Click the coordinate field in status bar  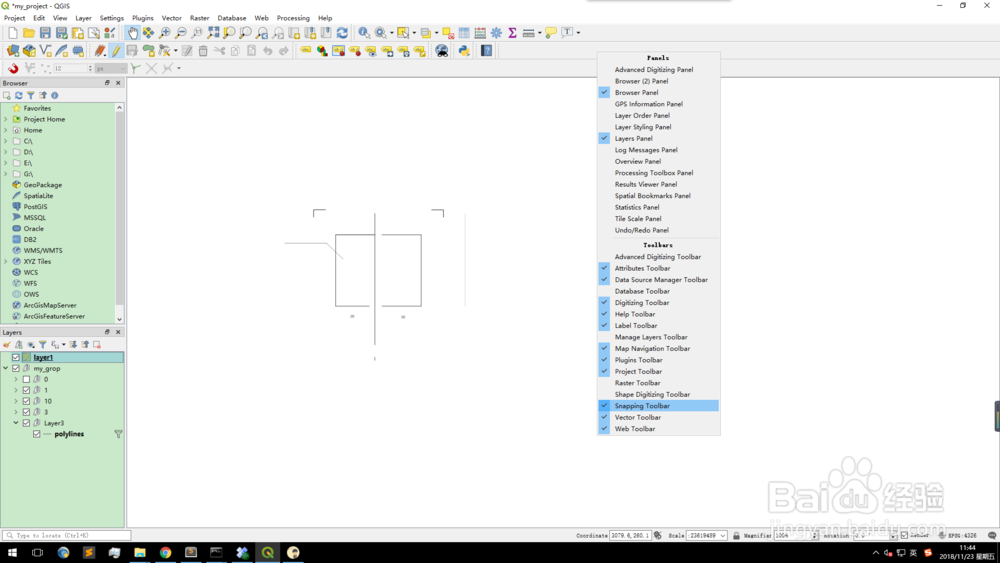coord(630,536)
